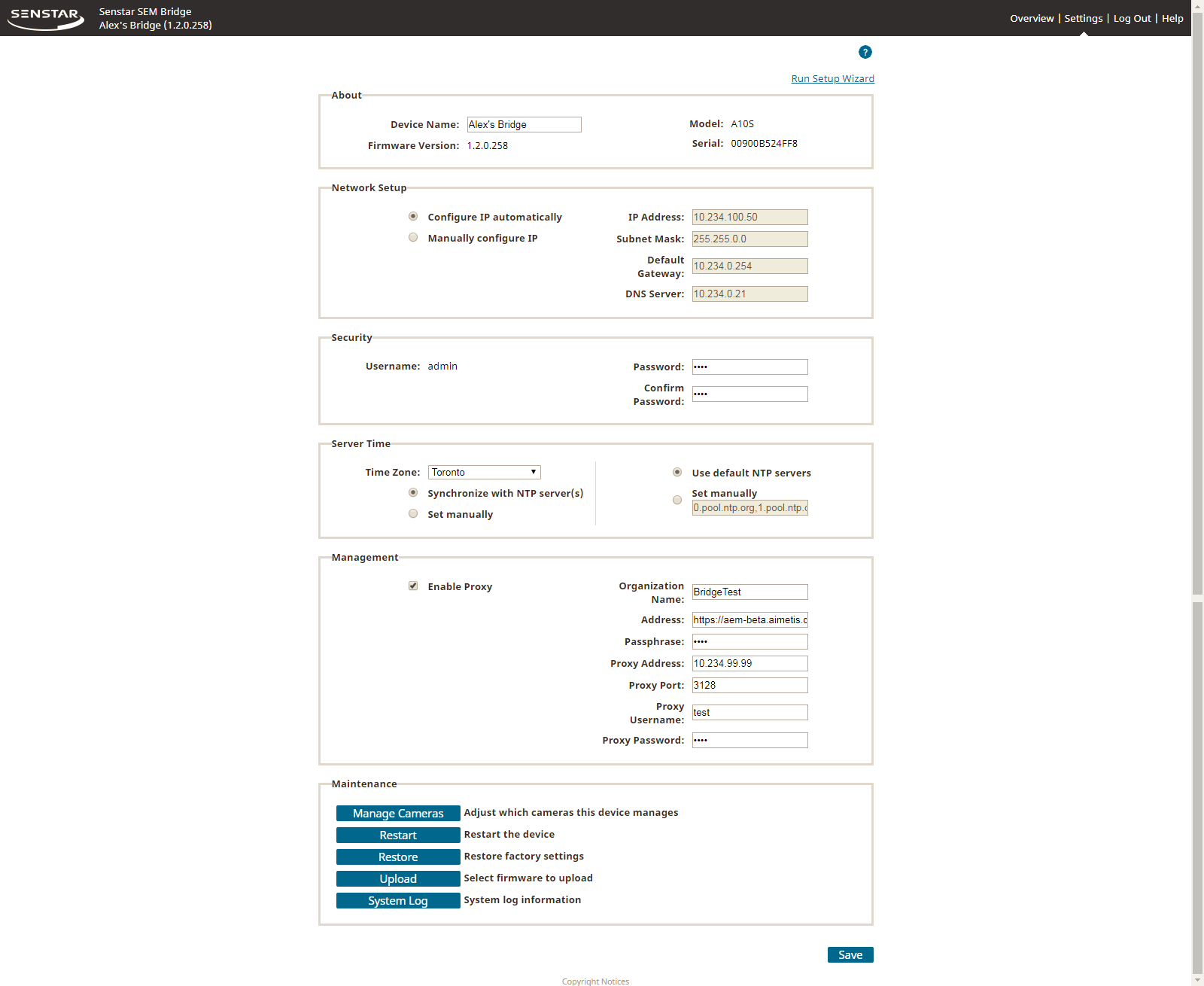
Task: Click the Proxy Address field
Action: 750,663
